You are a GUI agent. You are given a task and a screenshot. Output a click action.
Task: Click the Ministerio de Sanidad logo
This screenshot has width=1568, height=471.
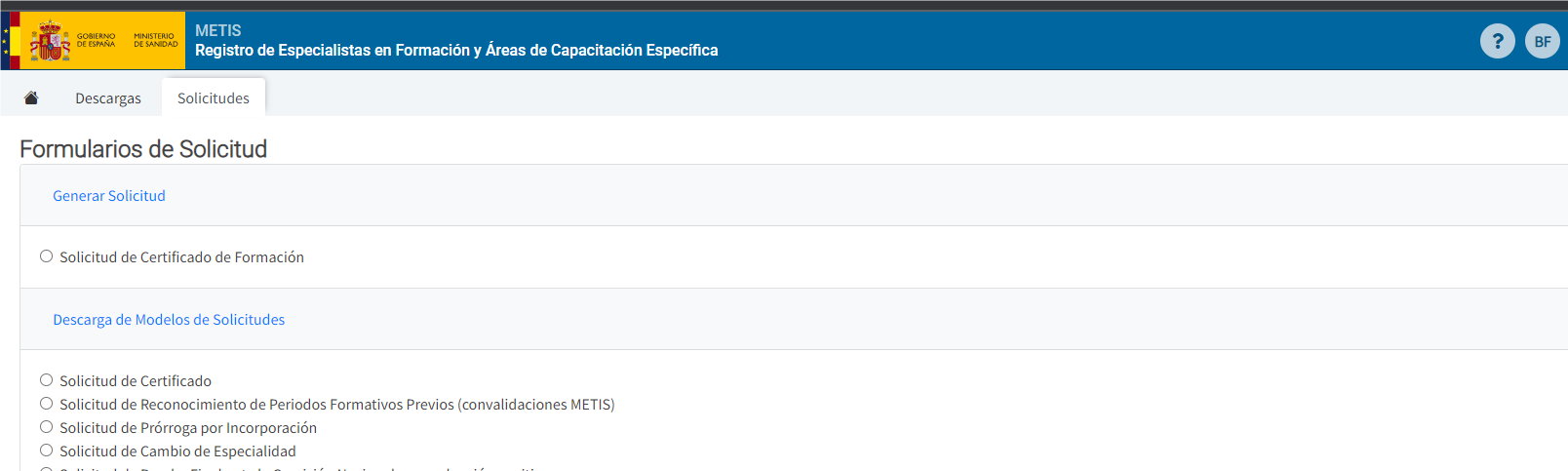(156, 40)
